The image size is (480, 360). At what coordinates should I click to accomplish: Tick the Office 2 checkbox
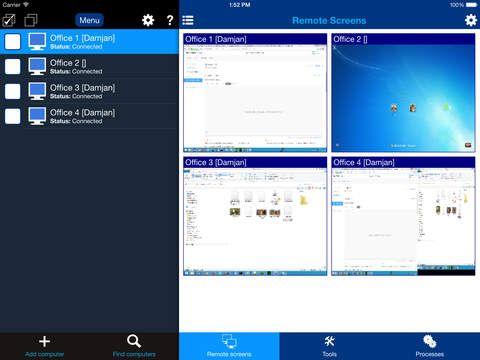pyautogui.click(x=13, y=66)
